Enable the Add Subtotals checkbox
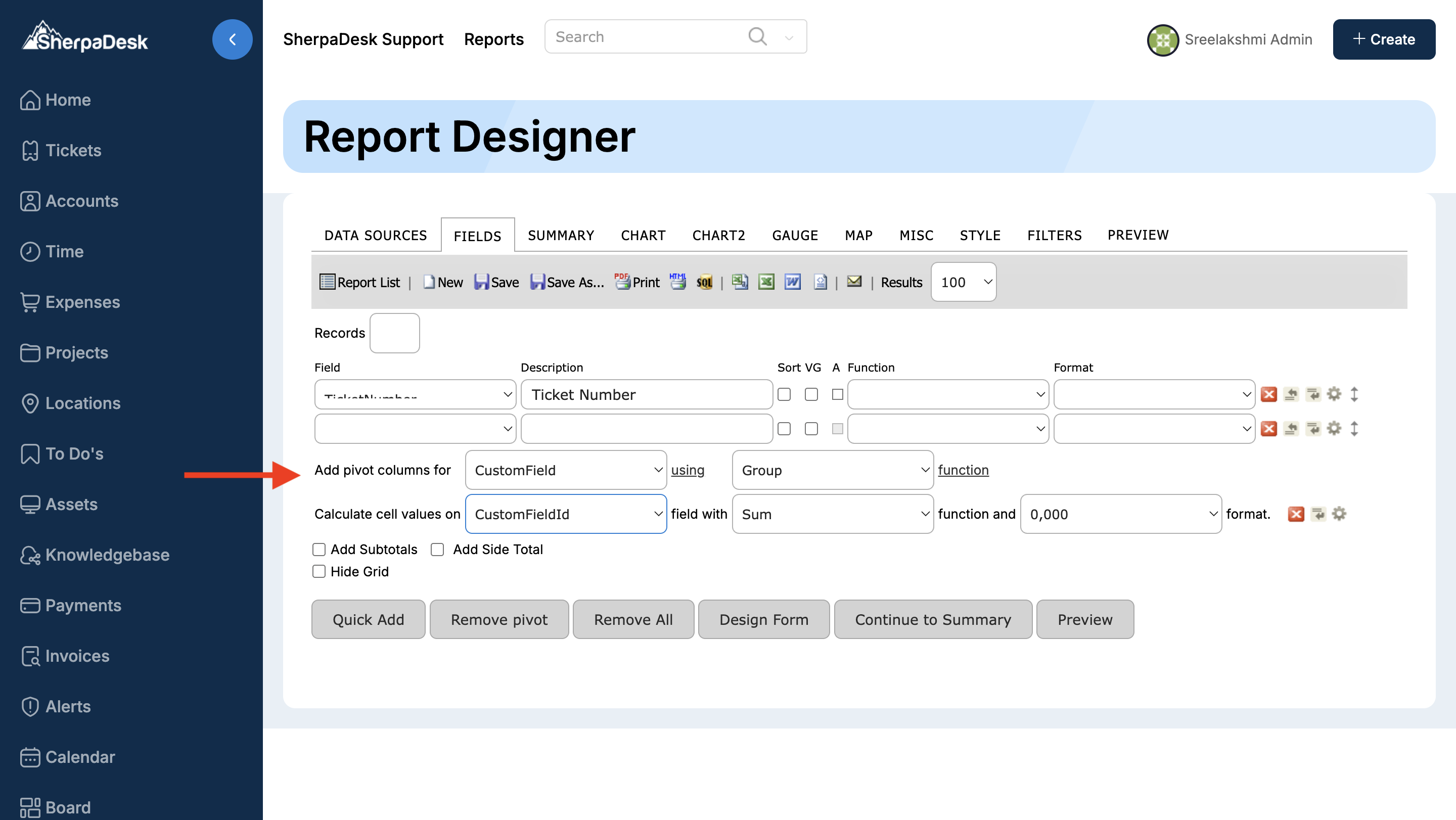Screen dimensions: 1456x820 319,550
